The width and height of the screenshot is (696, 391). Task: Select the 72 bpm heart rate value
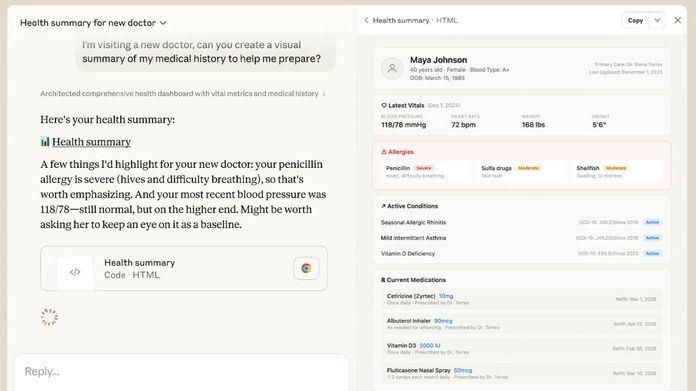[463, 125]
